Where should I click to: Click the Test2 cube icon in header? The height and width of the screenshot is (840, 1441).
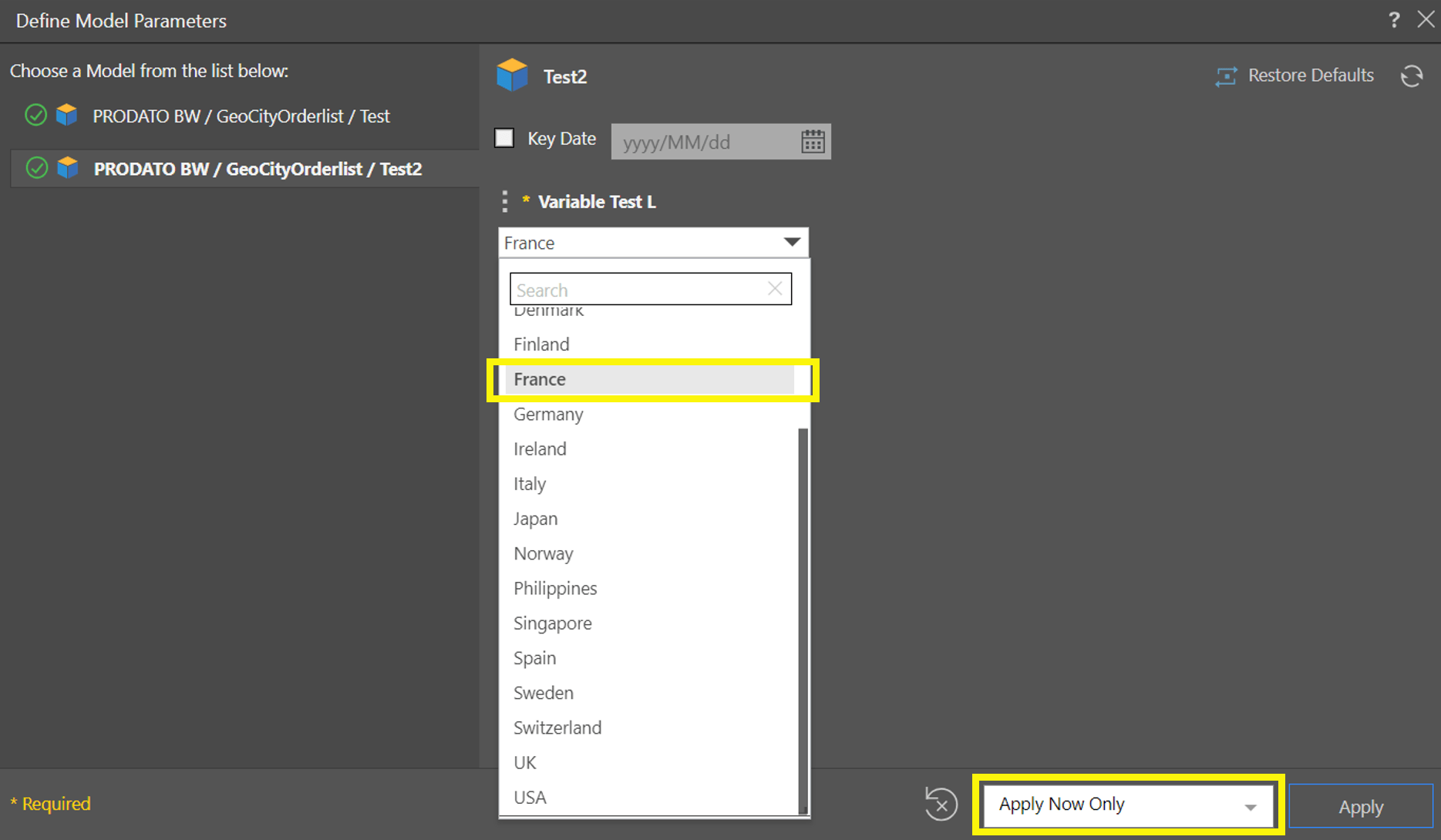(512, 76)
